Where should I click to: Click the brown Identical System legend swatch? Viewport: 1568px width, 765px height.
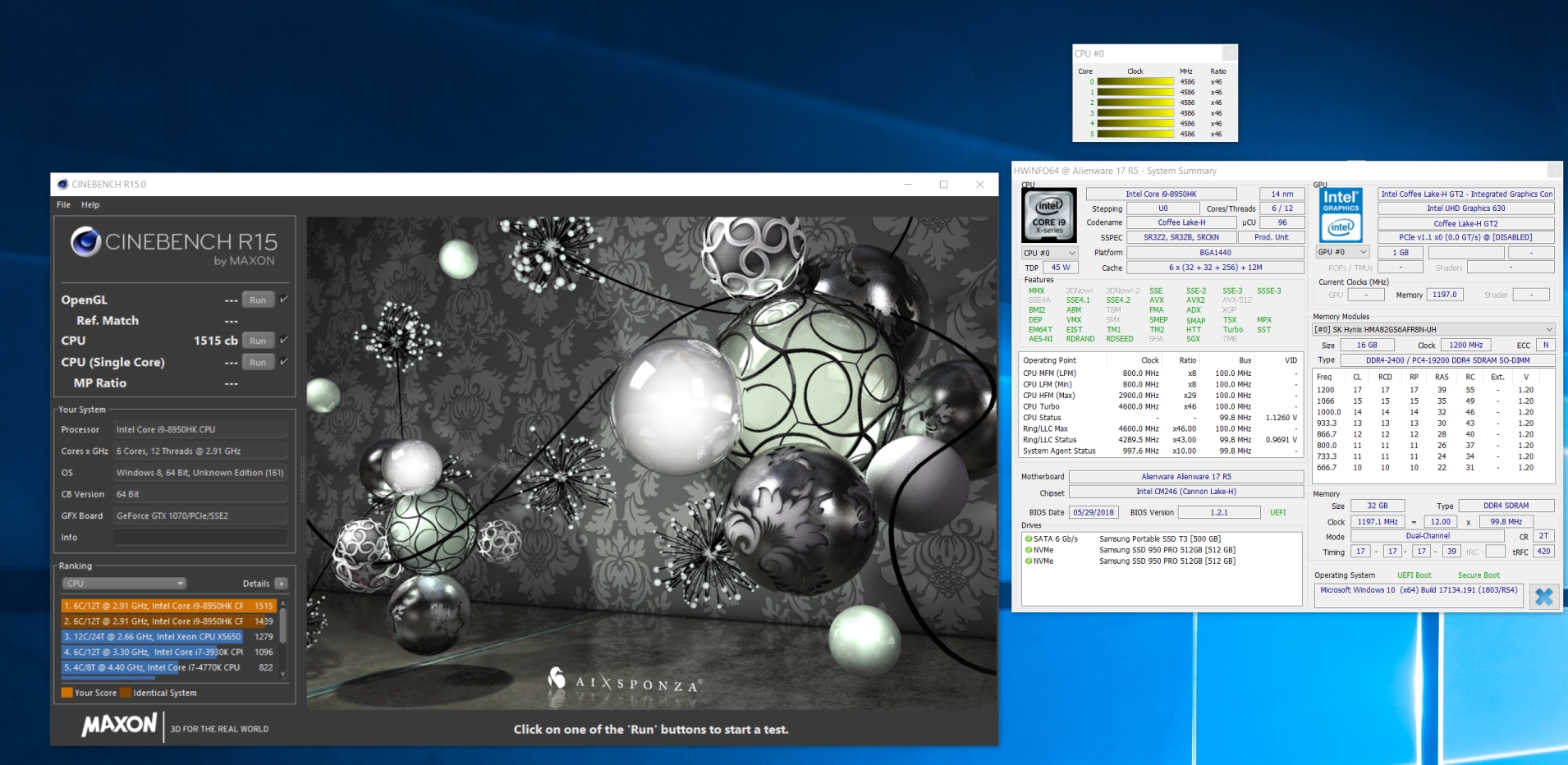pyautogui.click(x=126, y=693)
